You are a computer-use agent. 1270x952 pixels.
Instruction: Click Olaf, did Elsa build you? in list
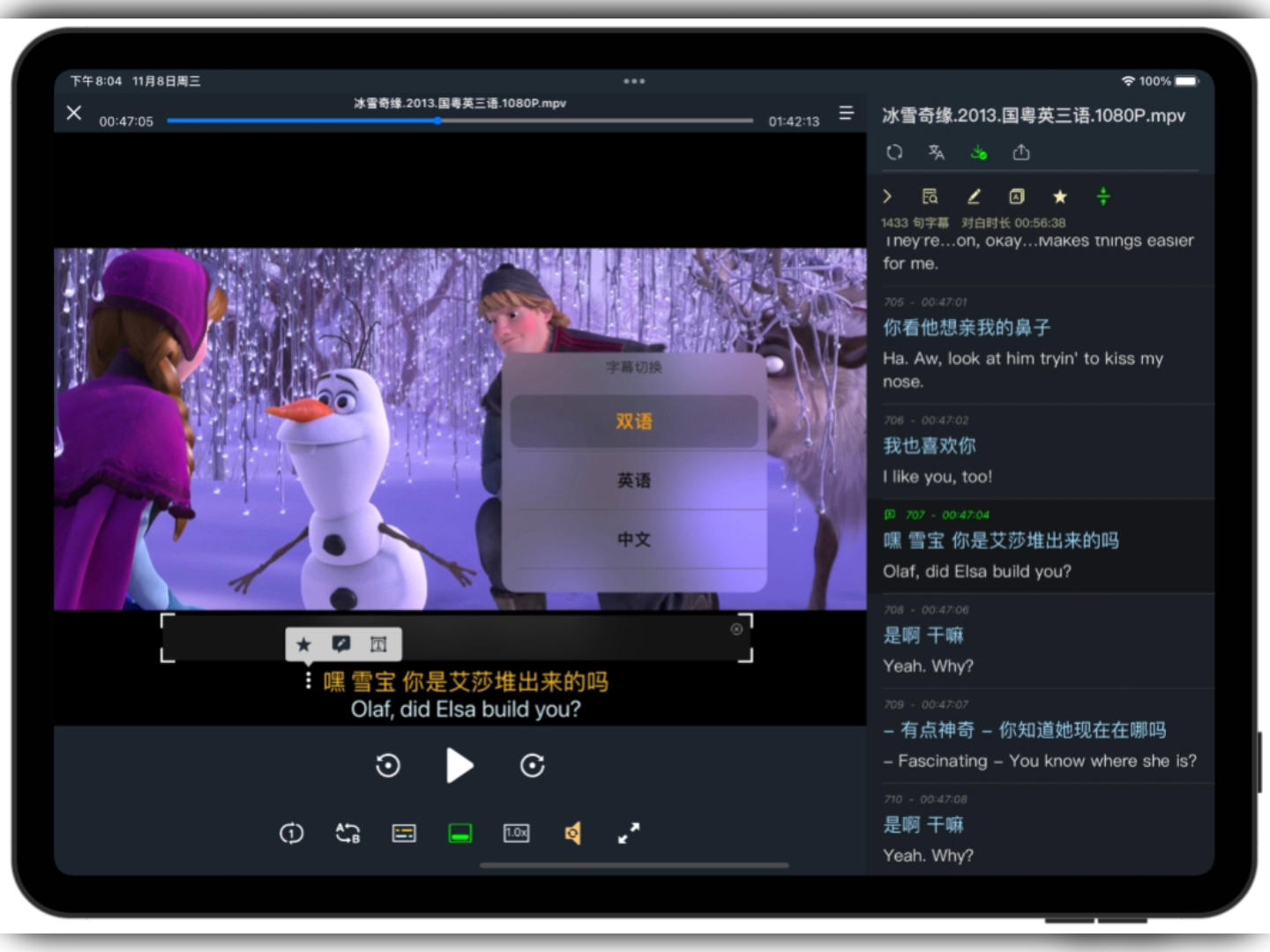coord(977,571)
